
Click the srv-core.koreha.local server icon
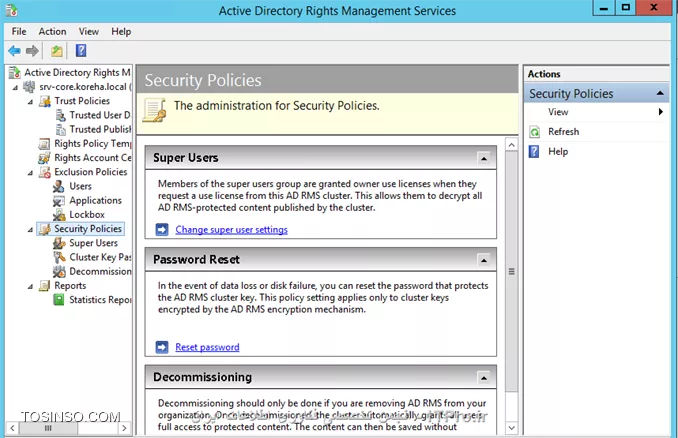pyautogui.click(x=29, y=87)
